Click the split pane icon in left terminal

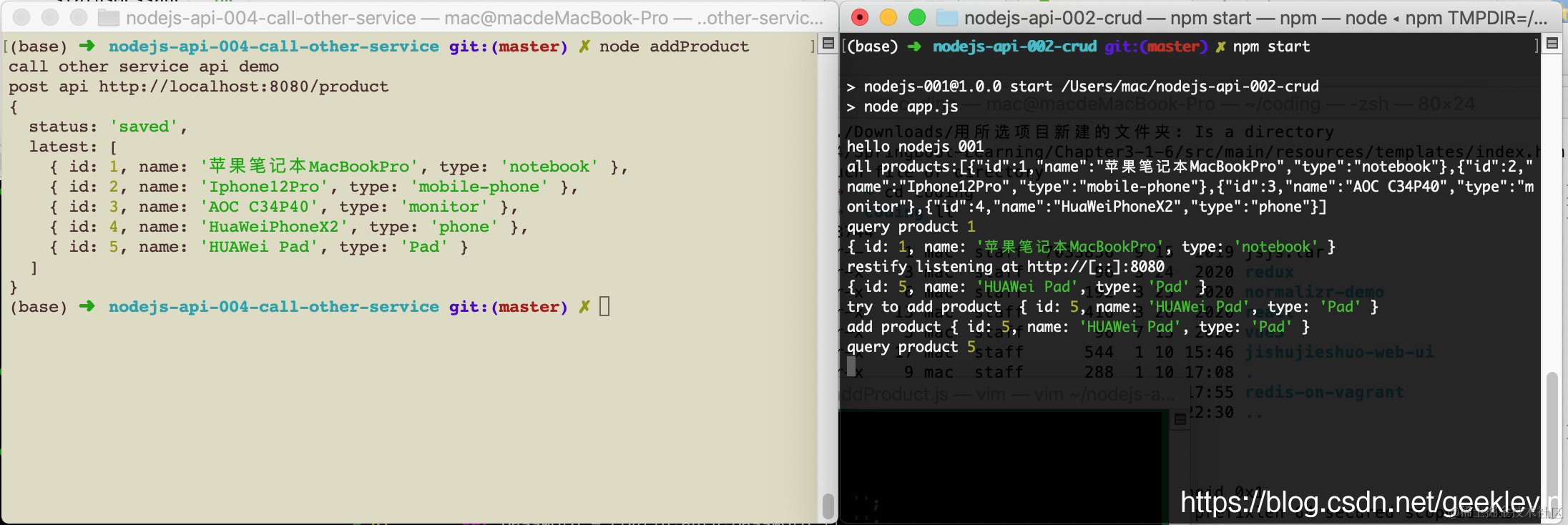click(x=828, y=44)
